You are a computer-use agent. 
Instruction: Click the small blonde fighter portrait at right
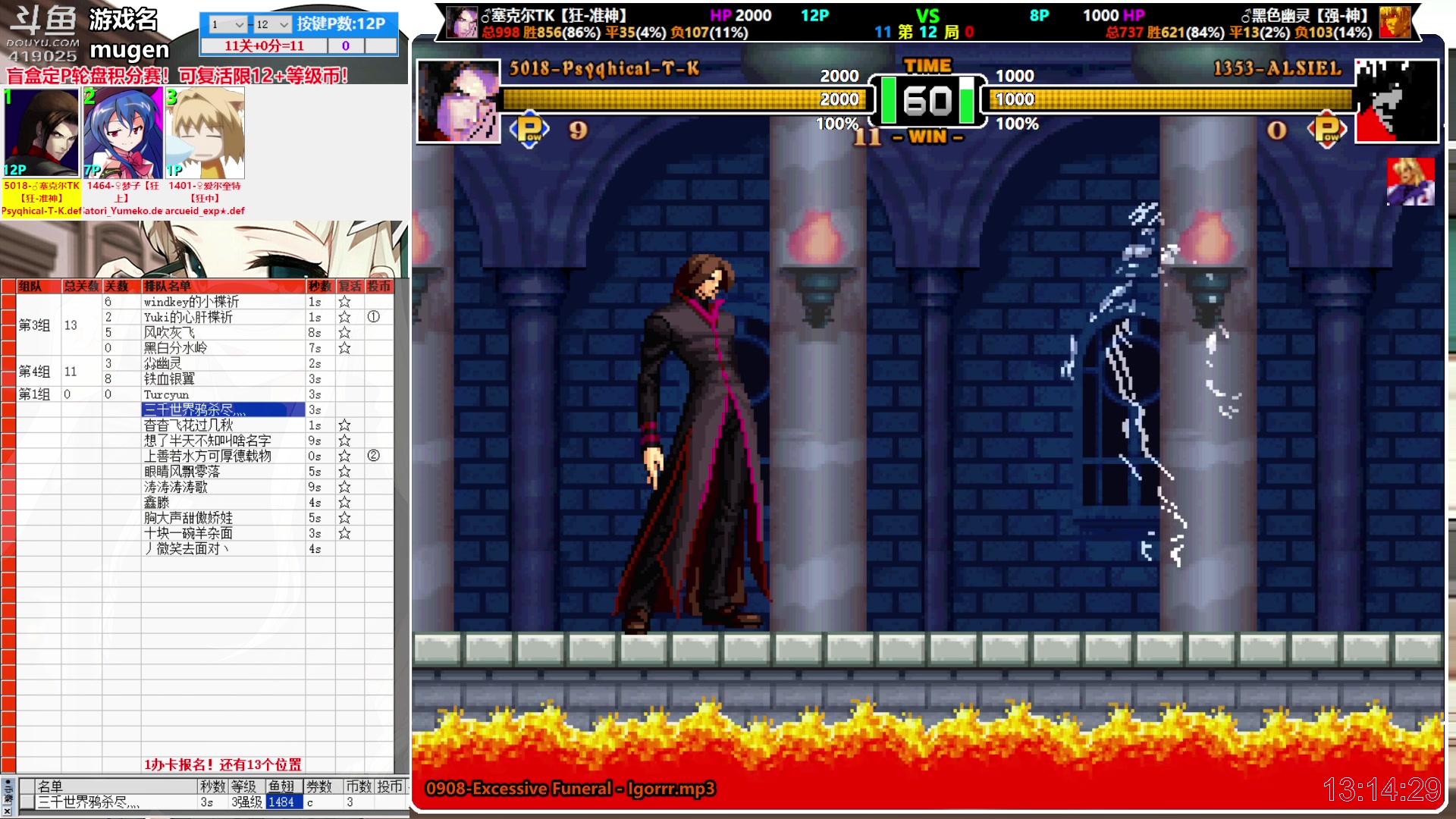(1410, 181)
